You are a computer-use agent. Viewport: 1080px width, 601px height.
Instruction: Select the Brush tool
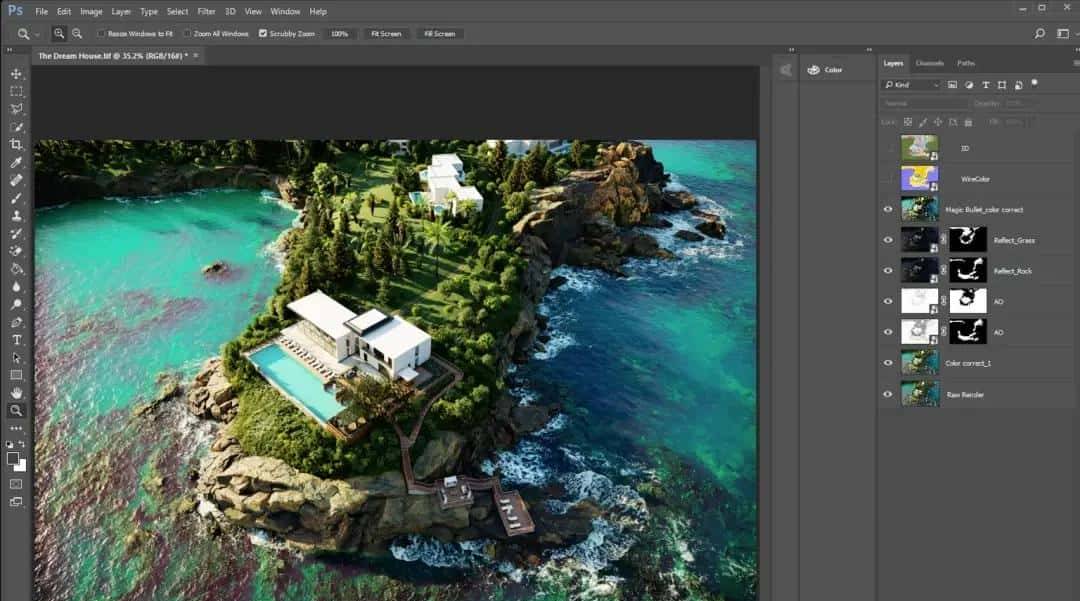click(x=15, y=198)
